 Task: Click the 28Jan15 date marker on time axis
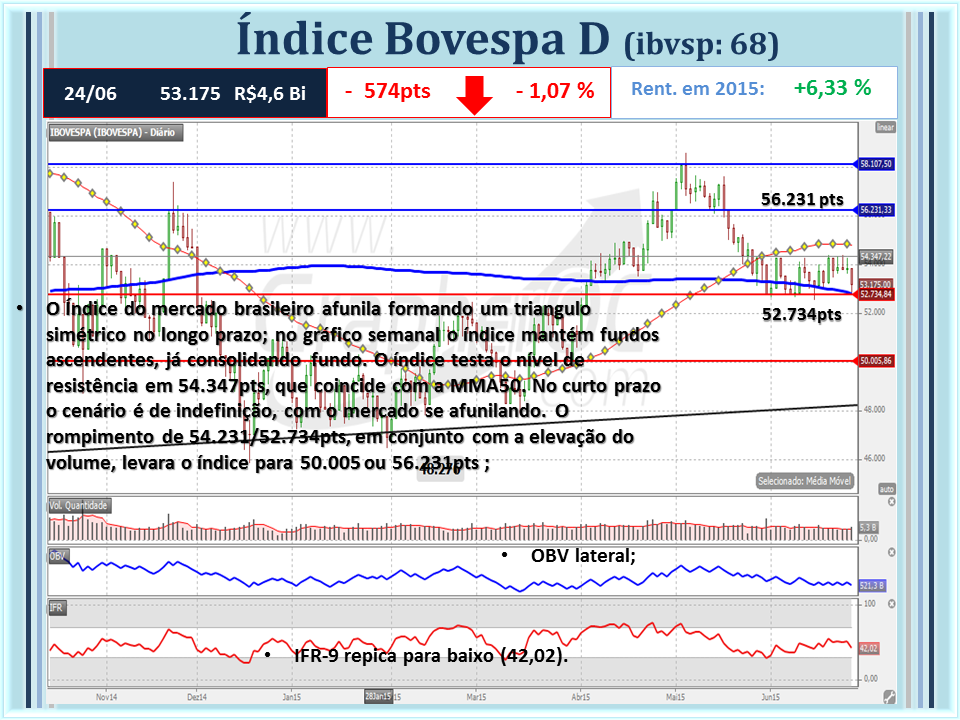click(x=378, y=696)
